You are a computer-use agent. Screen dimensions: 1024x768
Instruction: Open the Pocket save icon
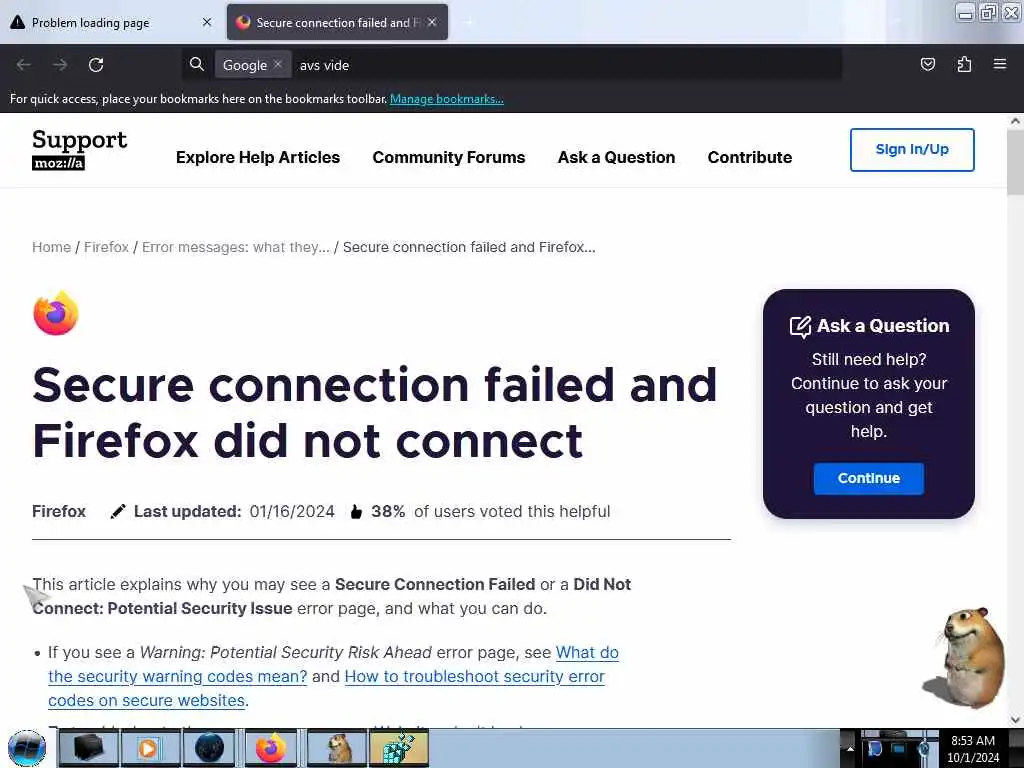click(x=927, y=64)
